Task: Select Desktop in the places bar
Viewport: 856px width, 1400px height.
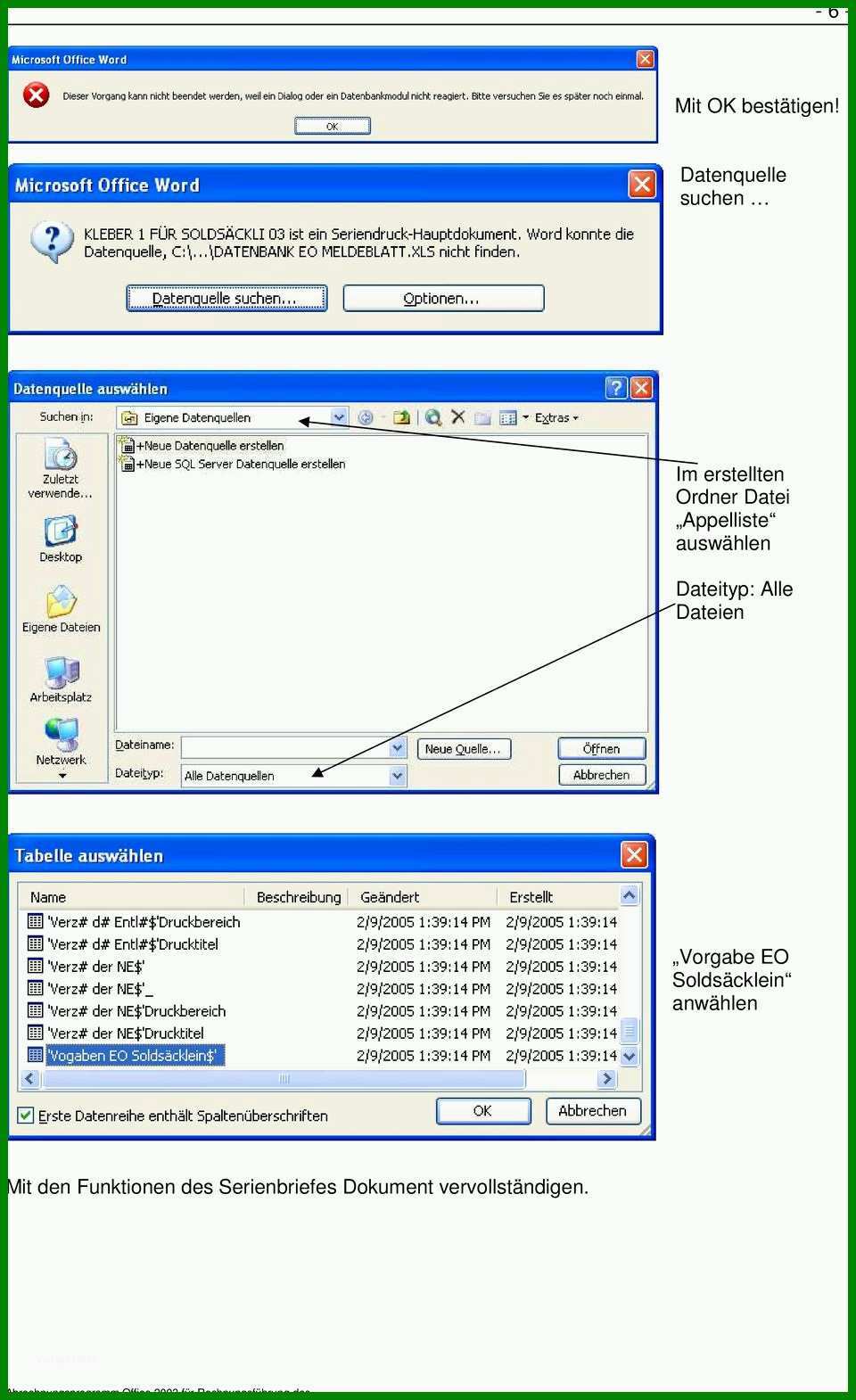Action: 61,539
